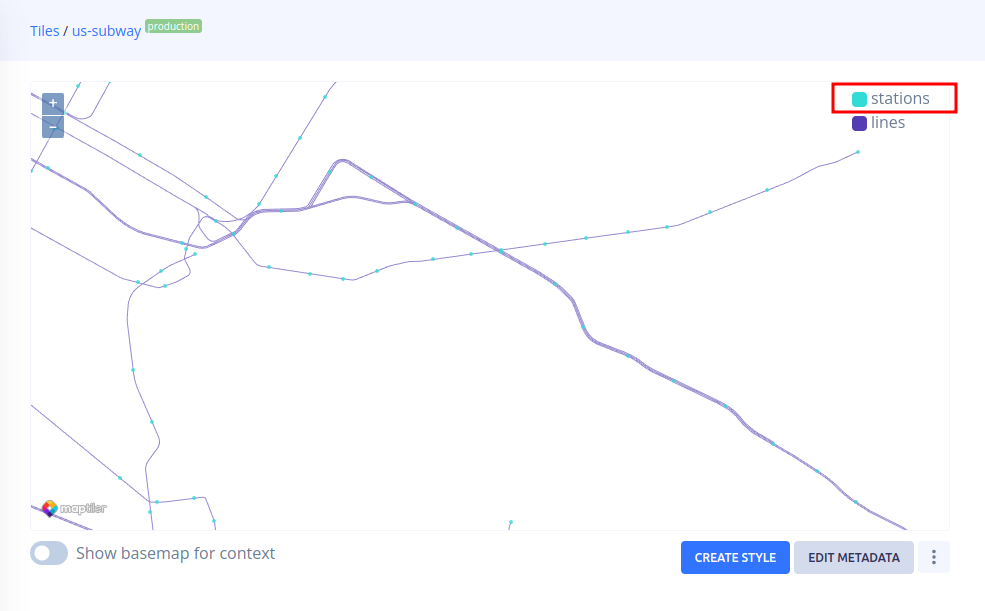Toggle the stations layer label in the legend
Image resolution: width=985 pixels, height=611 pixels.
point(900,98)
